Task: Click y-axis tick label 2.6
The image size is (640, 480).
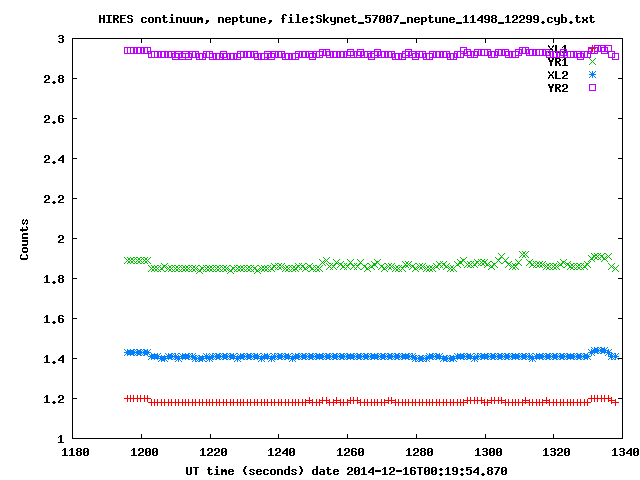Action: point(54,119)
